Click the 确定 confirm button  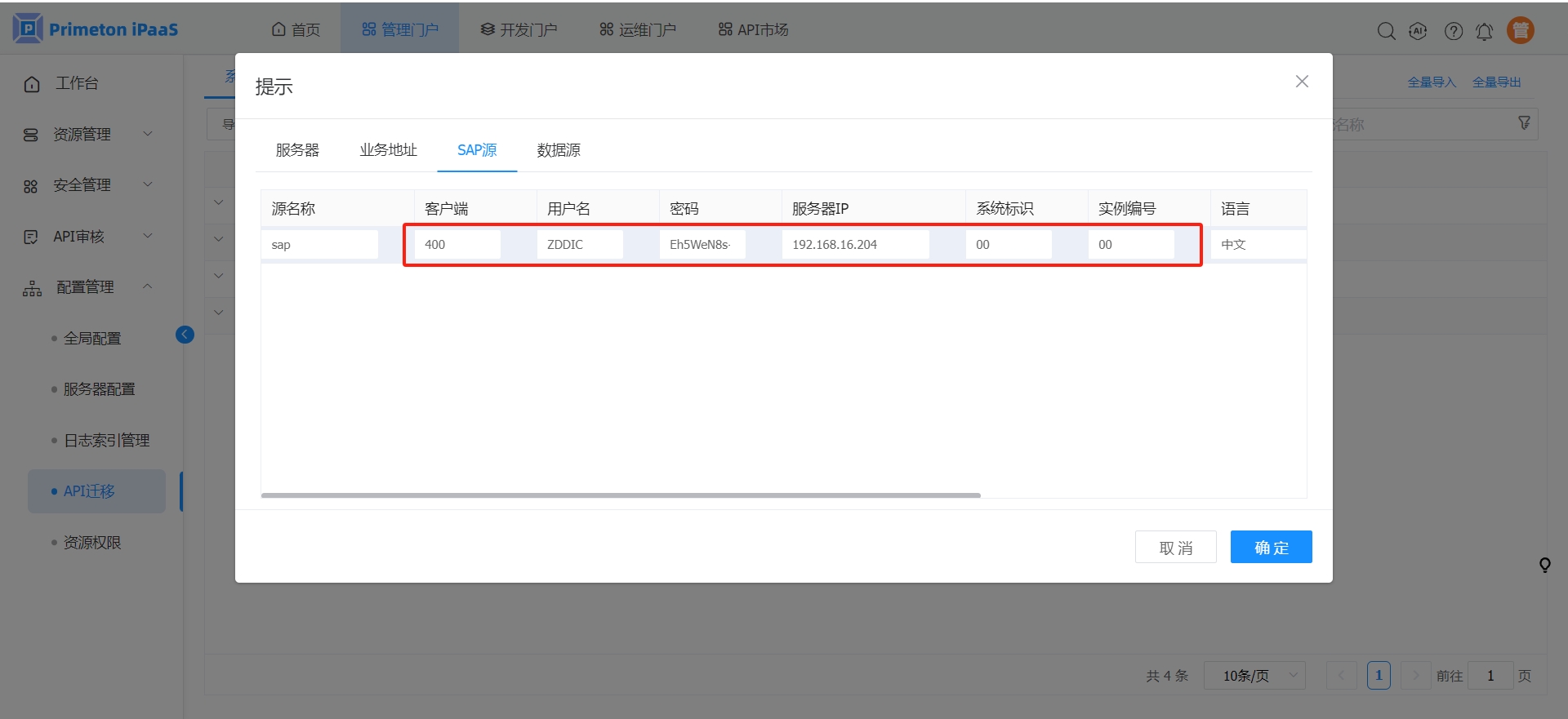click(x=1271, y=547)
